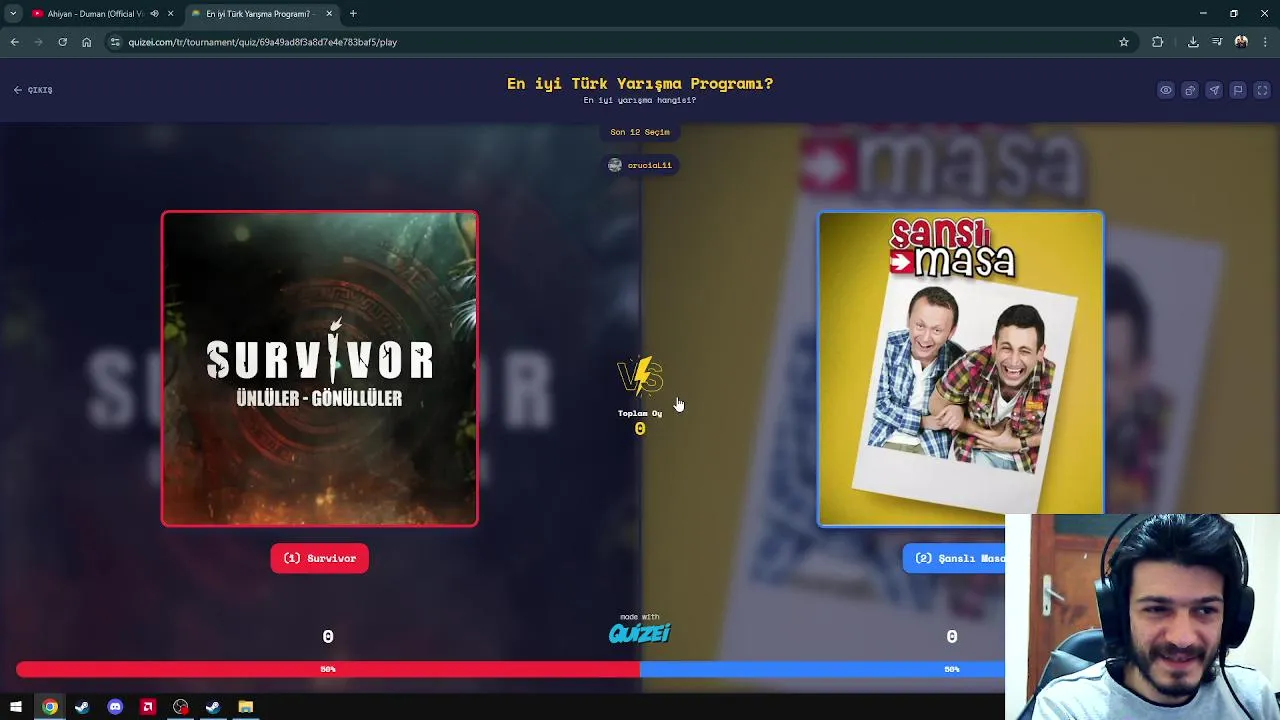Vote for the (2) Şanslı Masa button
This screenshot has width=1280, height=720.
pos(955,558)
